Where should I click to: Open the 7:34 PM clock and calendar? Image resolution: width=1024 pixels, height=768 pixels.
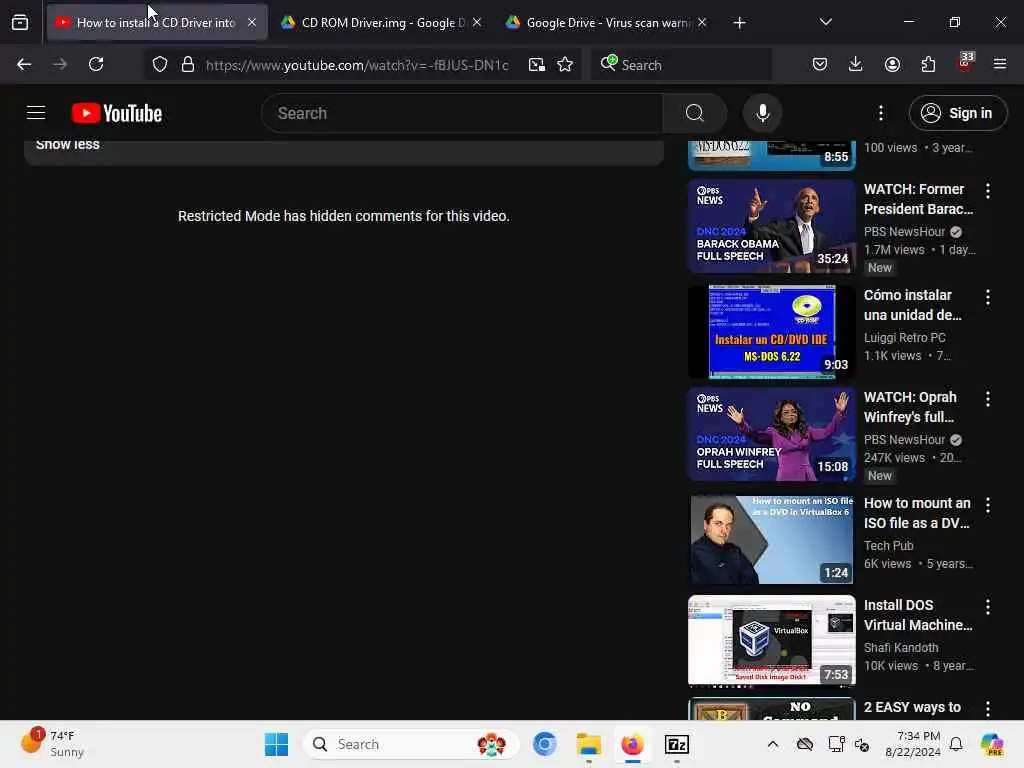click(x=912, y=744)
